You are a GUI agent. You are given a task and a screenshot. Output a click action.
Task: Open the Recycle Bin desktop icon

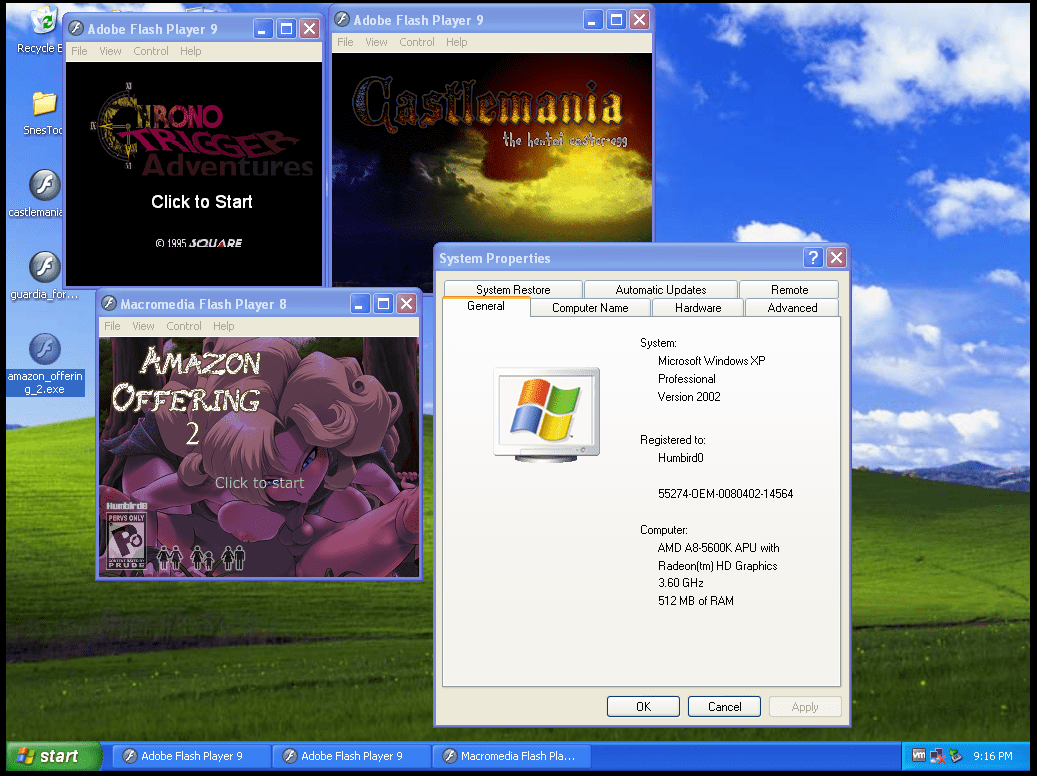point(42,22)
